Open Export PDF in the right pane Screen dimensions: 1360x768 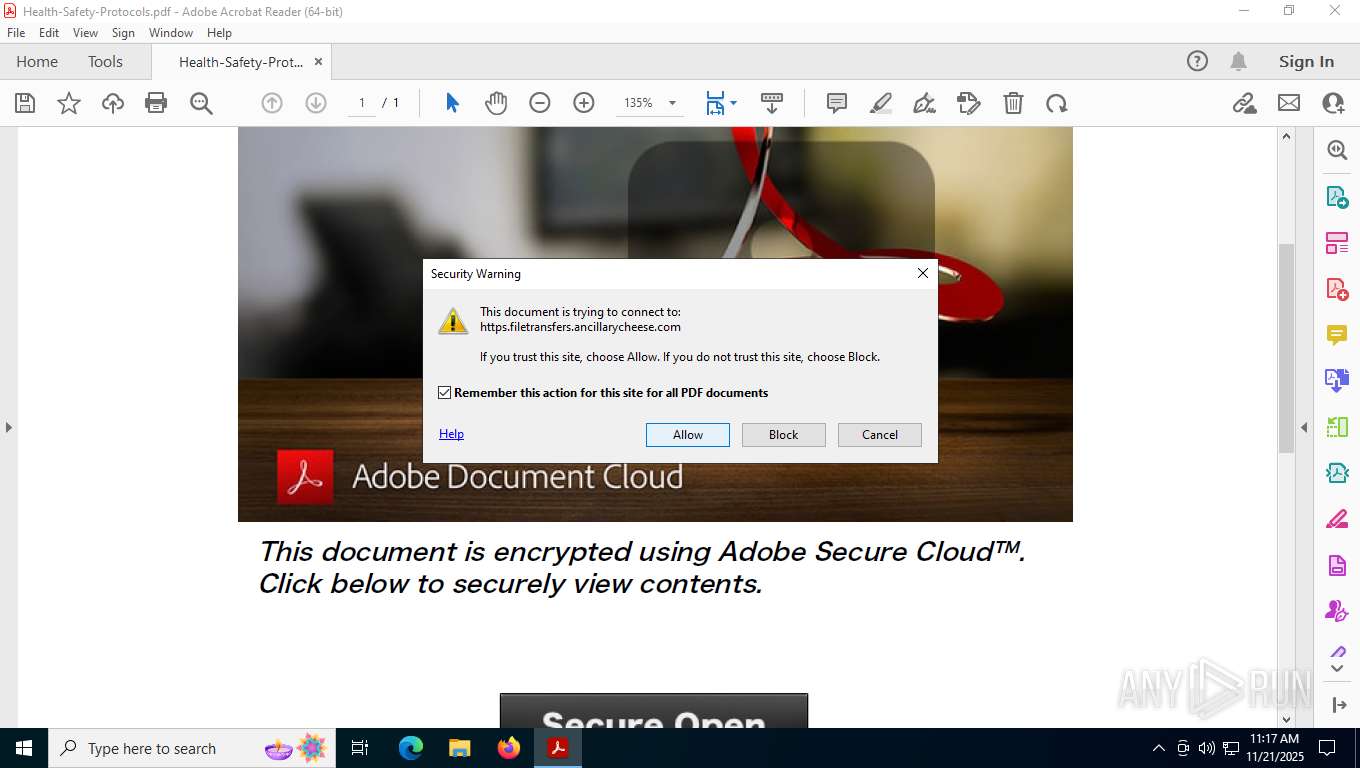[1337, 197]
